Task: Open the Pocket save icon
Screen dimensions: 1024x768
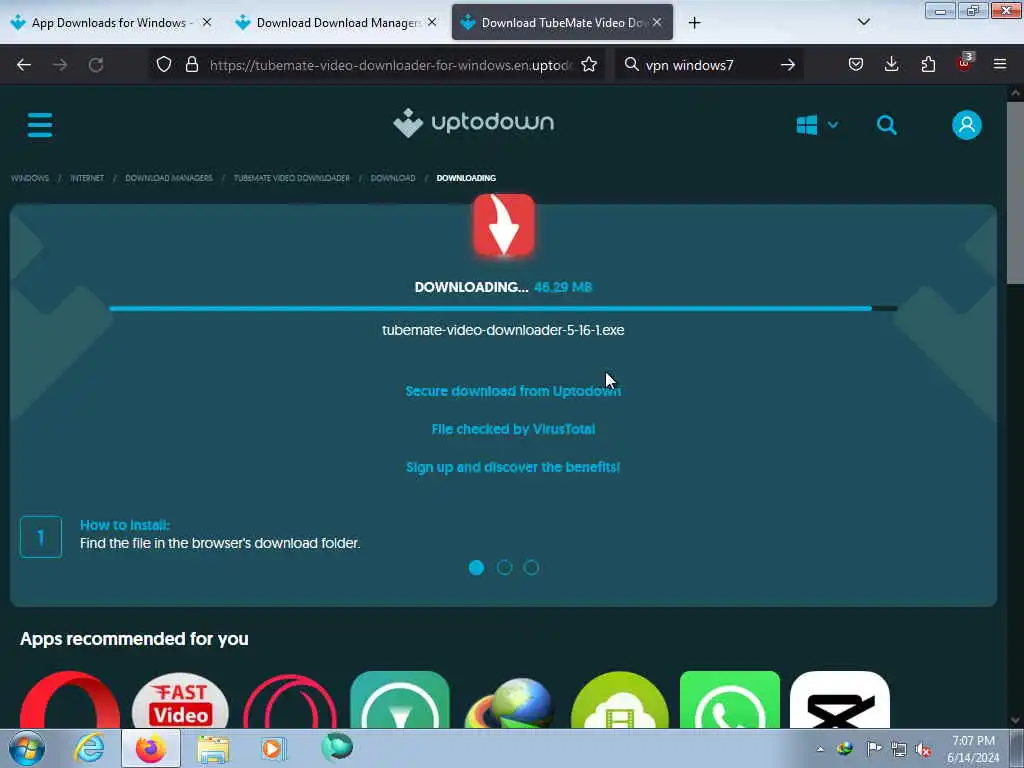Action: click(x=856, y=64)
